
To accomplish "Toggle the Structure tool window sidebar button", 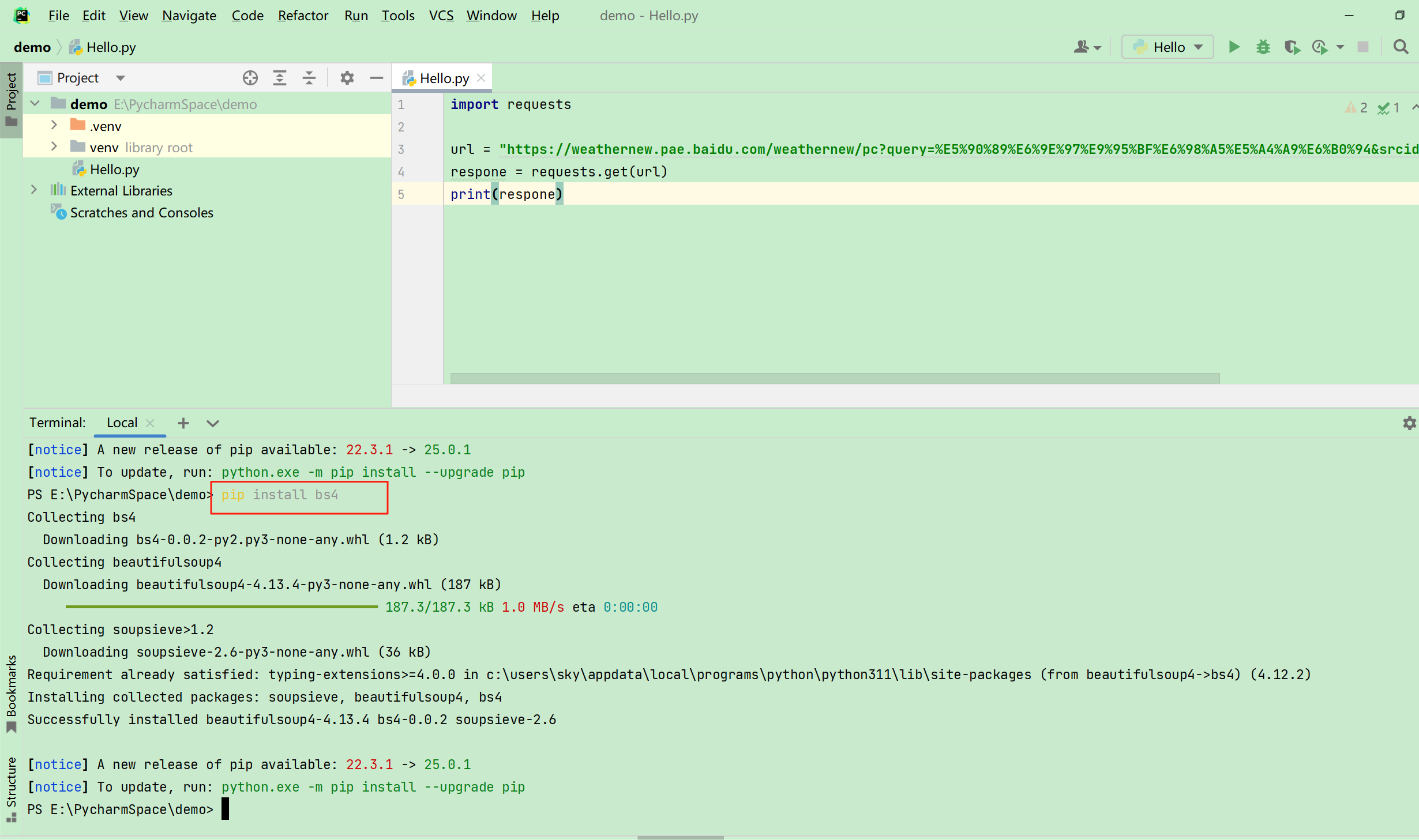I will (x=11, y=789).
